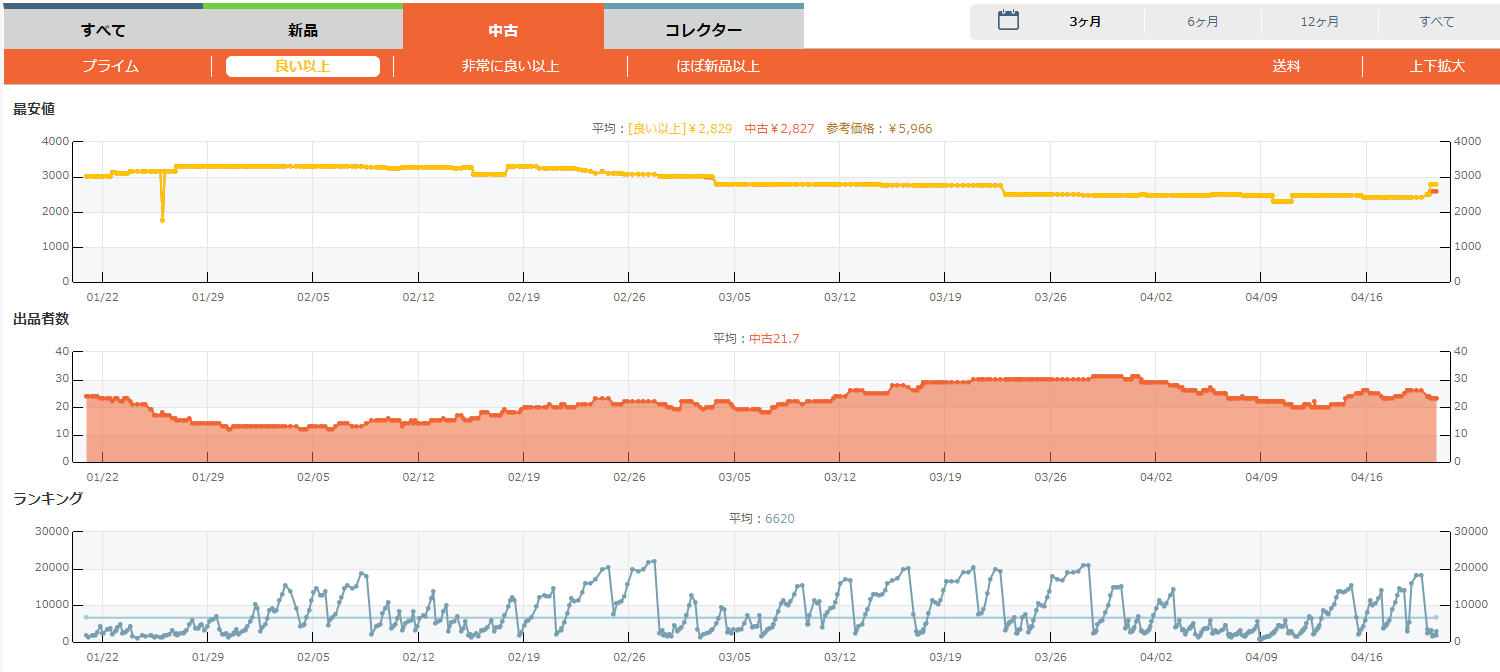
Task: Set time range to 12ヶ月
Action: pyautogui.click(x=1320, y=22)
